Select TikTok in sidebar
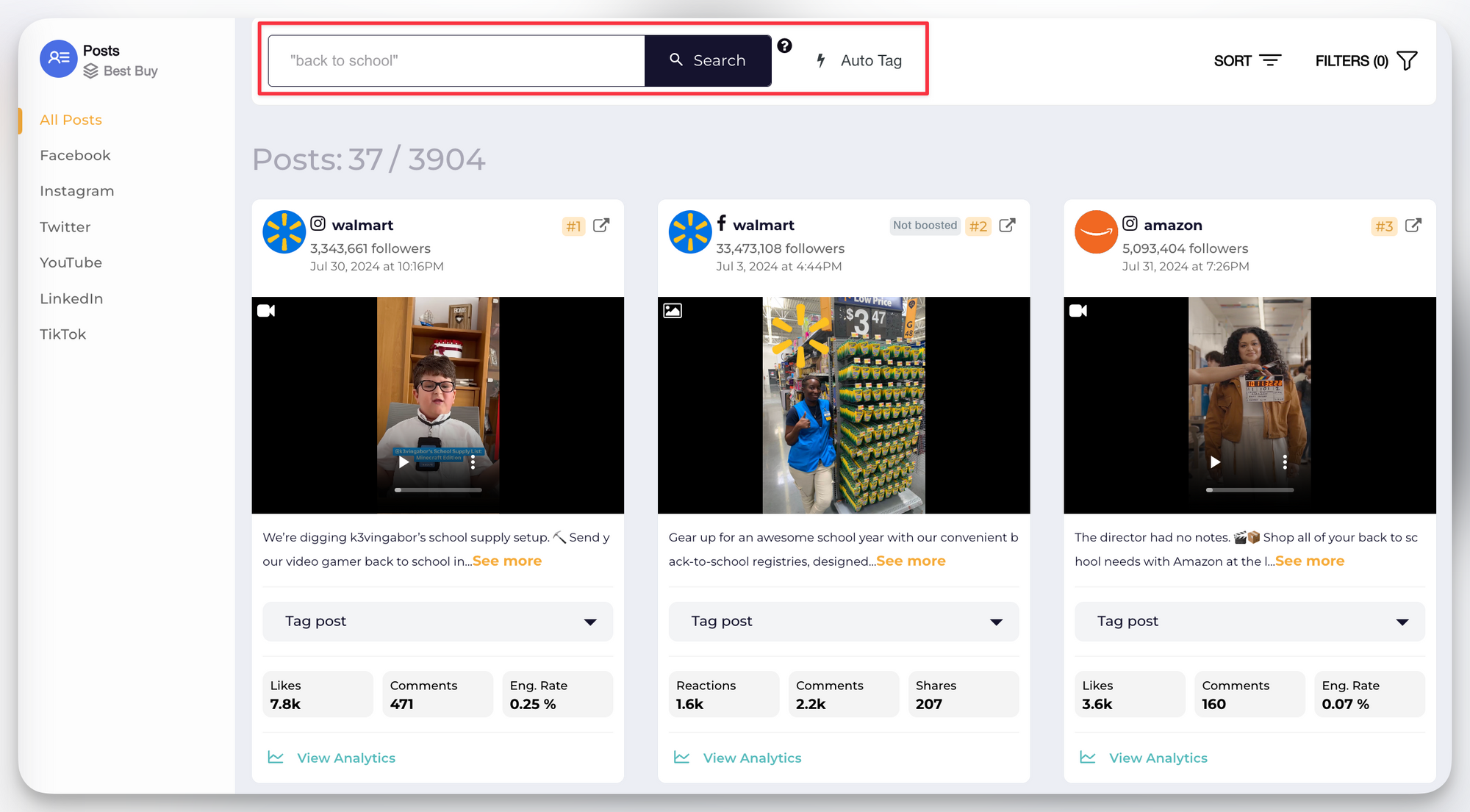Image resolution: width=1470 pixels, height=812 pixels. click(63, 334)
